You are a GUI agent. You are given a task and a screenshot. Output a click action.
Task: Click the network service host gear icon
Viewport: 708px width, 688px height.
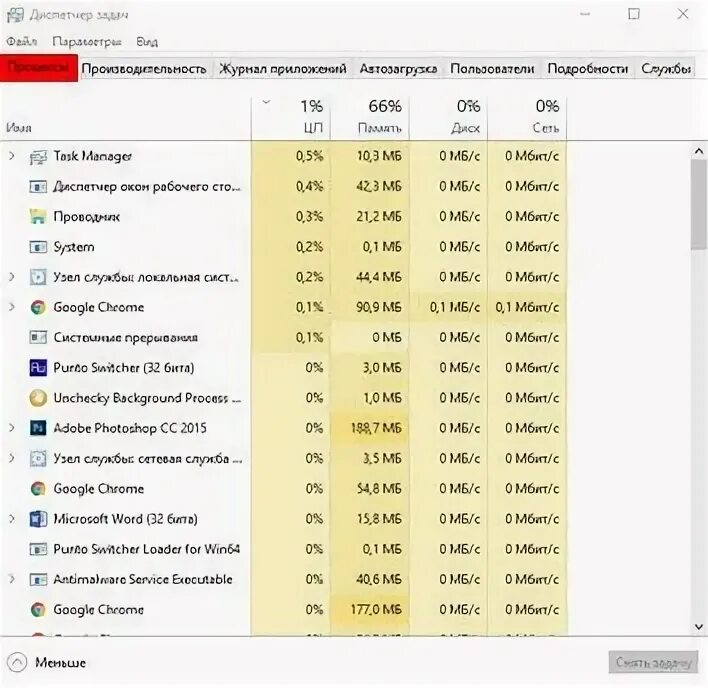pos(38,459)
